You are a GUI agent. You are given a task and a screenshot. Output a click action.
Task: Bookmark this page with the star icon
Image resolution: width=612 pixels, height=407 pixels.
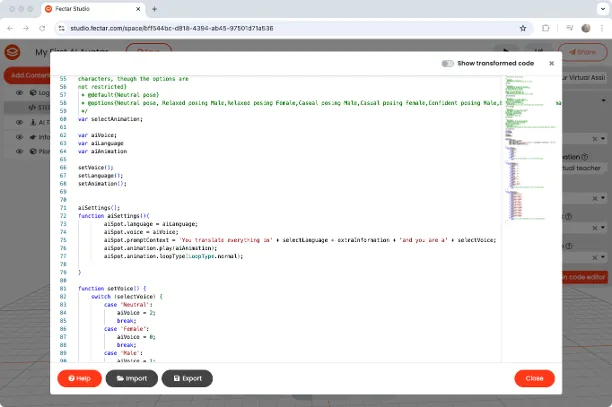(523, 28)
